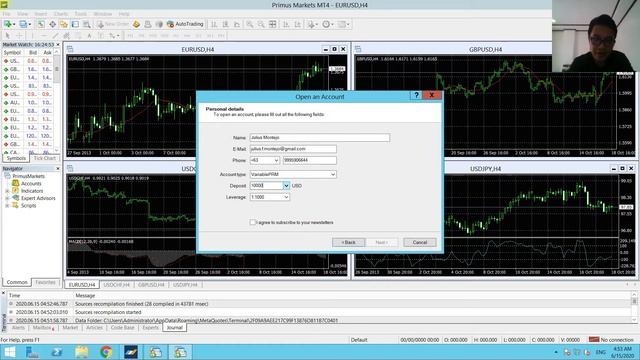
Task: Click 'No connection' status bar indicator
Action: pyautogui.click(x=612, y=340)
